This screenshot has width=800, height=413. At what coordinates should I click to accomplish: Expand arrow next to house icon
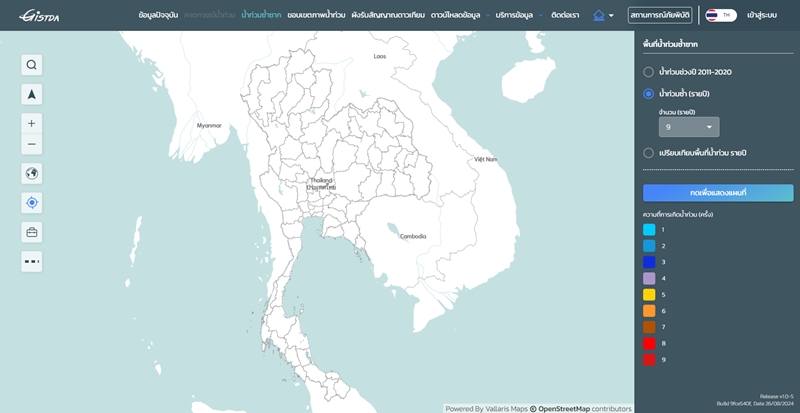611,16
